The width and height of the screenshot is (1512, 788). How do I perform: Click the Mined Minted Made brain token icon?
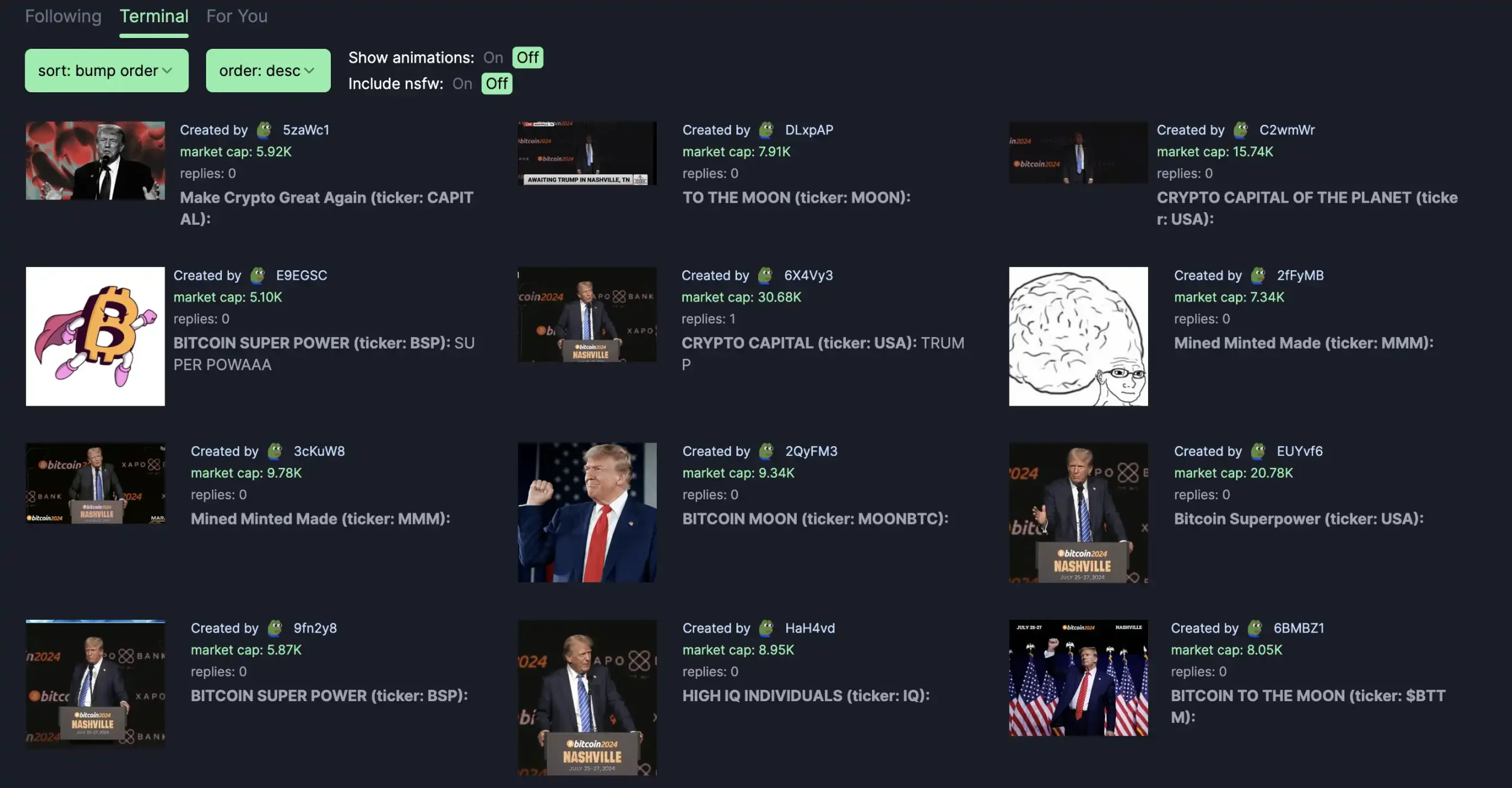[x=1078, y=336]
